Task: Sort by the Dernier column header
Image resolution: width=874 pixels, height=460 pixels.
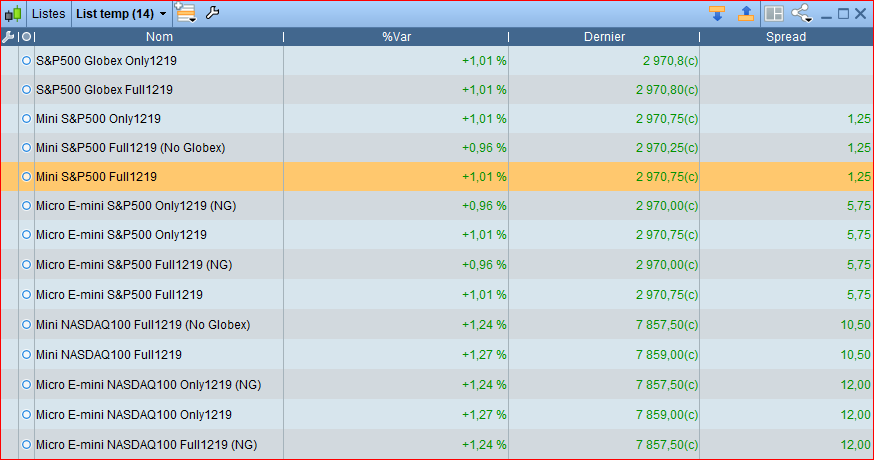Action: tap(604, 37)
